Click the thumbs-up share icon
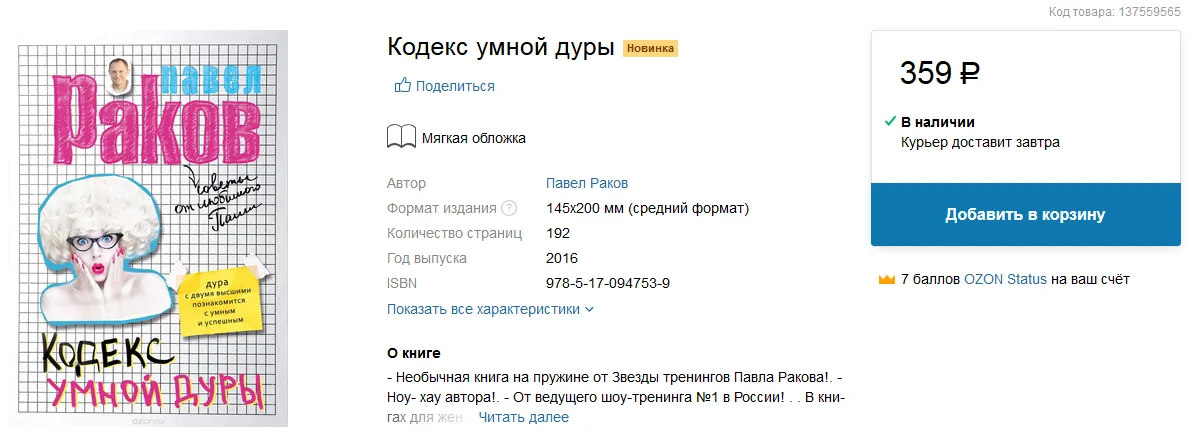 pos(403,86)
